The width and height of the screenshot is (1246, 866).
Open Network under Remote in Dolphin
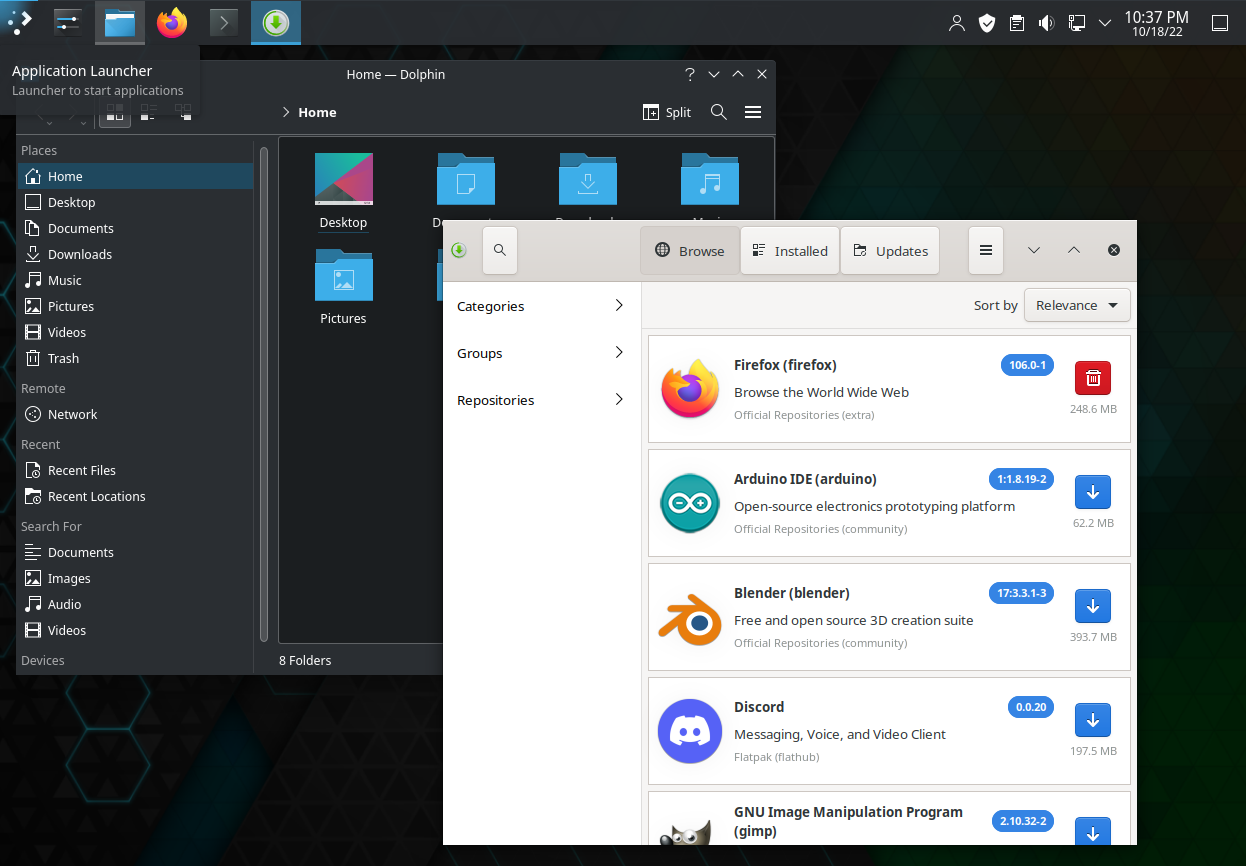click(135, 414)
